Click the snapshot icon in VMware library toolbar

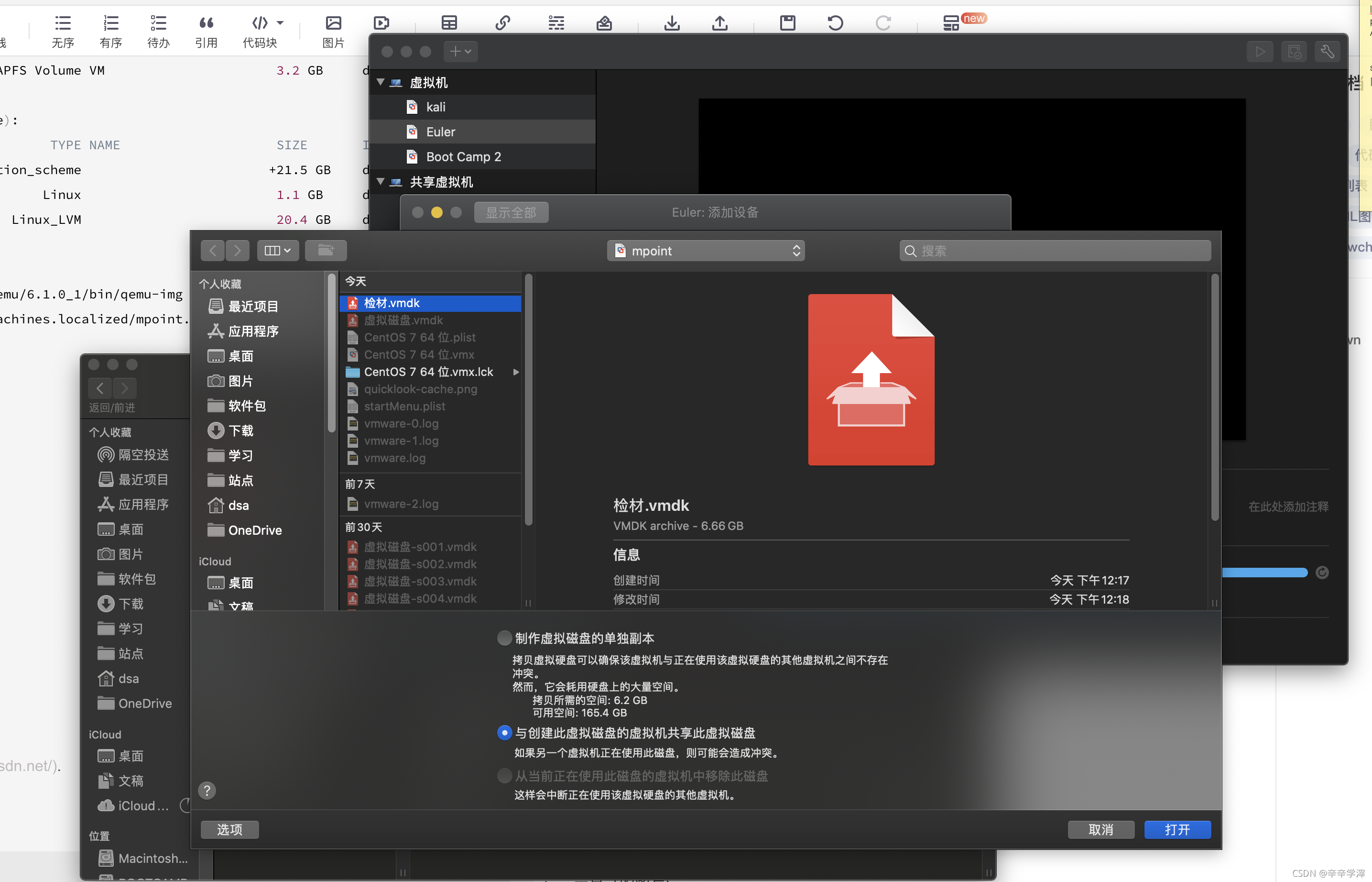click(x=1294, y=52)
